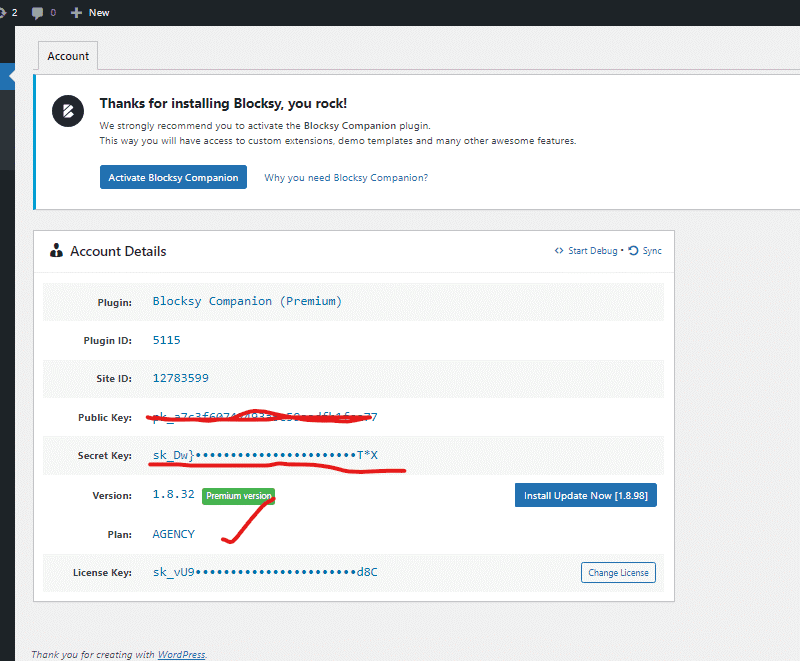Viewport: 800px width, 661px height.
Task: Click the masked License Key value
Action: point(265,572)
